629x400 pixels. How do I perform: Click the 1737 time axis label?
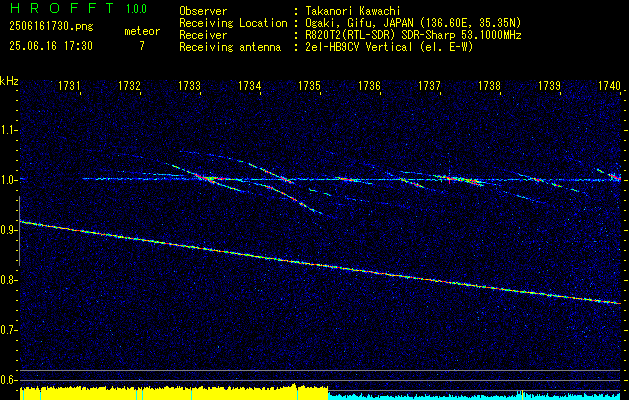[x=429, y=86]
